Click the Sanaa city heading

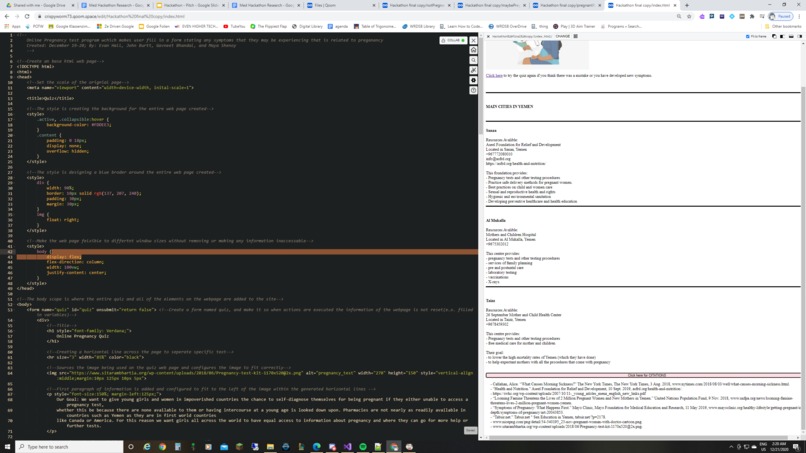point(491,131)
